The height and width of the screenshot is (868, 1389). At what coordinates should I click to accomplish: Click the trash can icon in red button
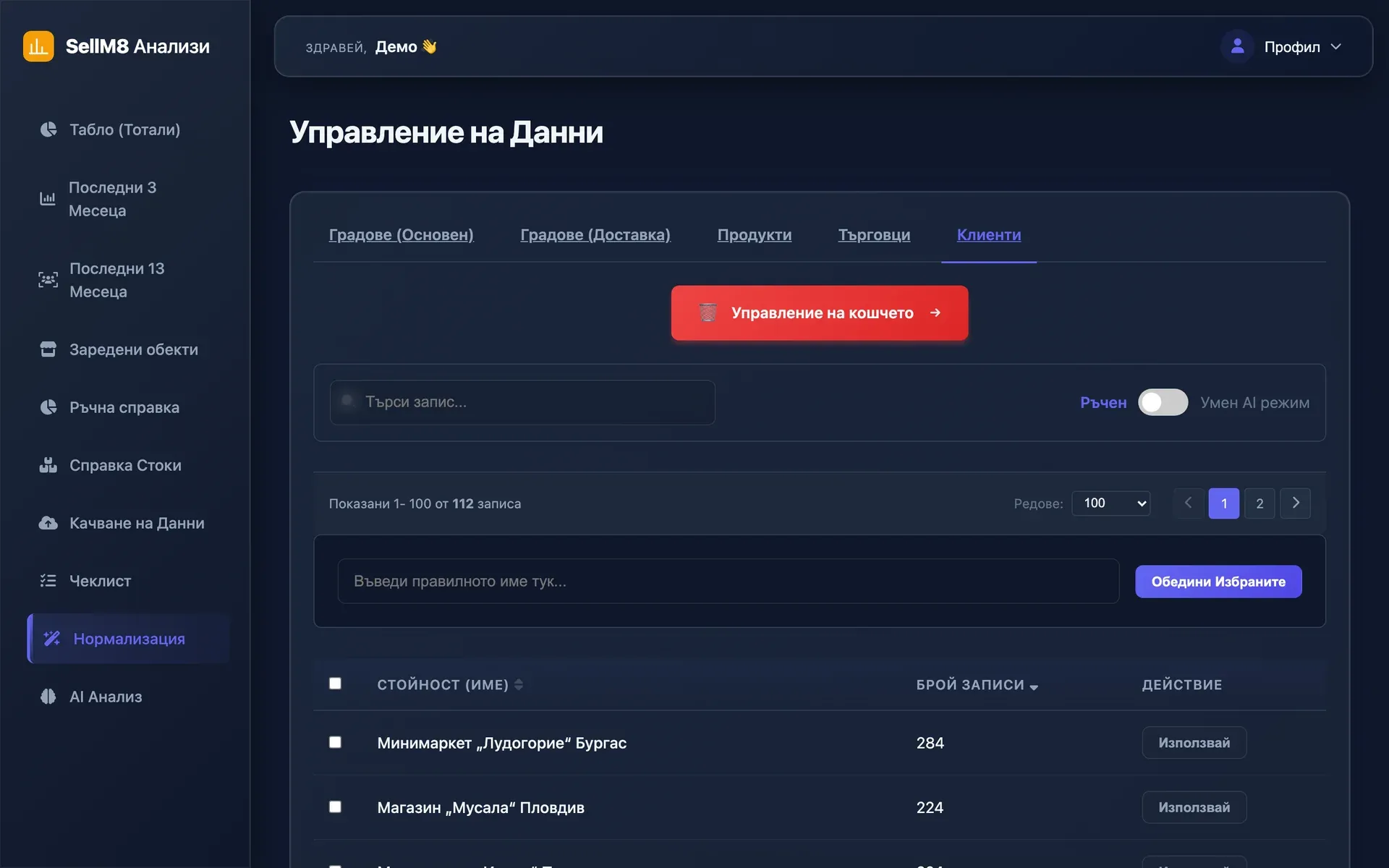708,312
